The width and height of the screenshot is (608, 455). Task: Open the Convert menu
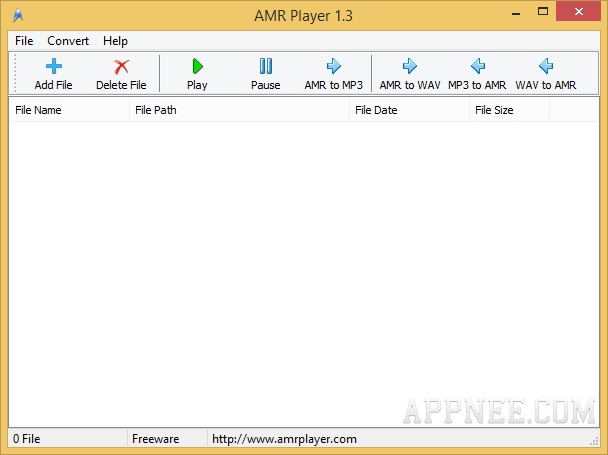point(68,41)
